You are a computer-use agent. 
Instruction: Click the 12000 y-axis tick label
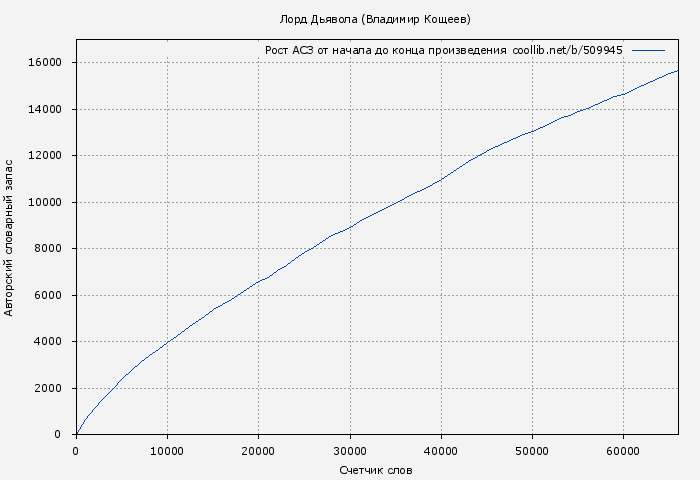(x=46, y=155)
